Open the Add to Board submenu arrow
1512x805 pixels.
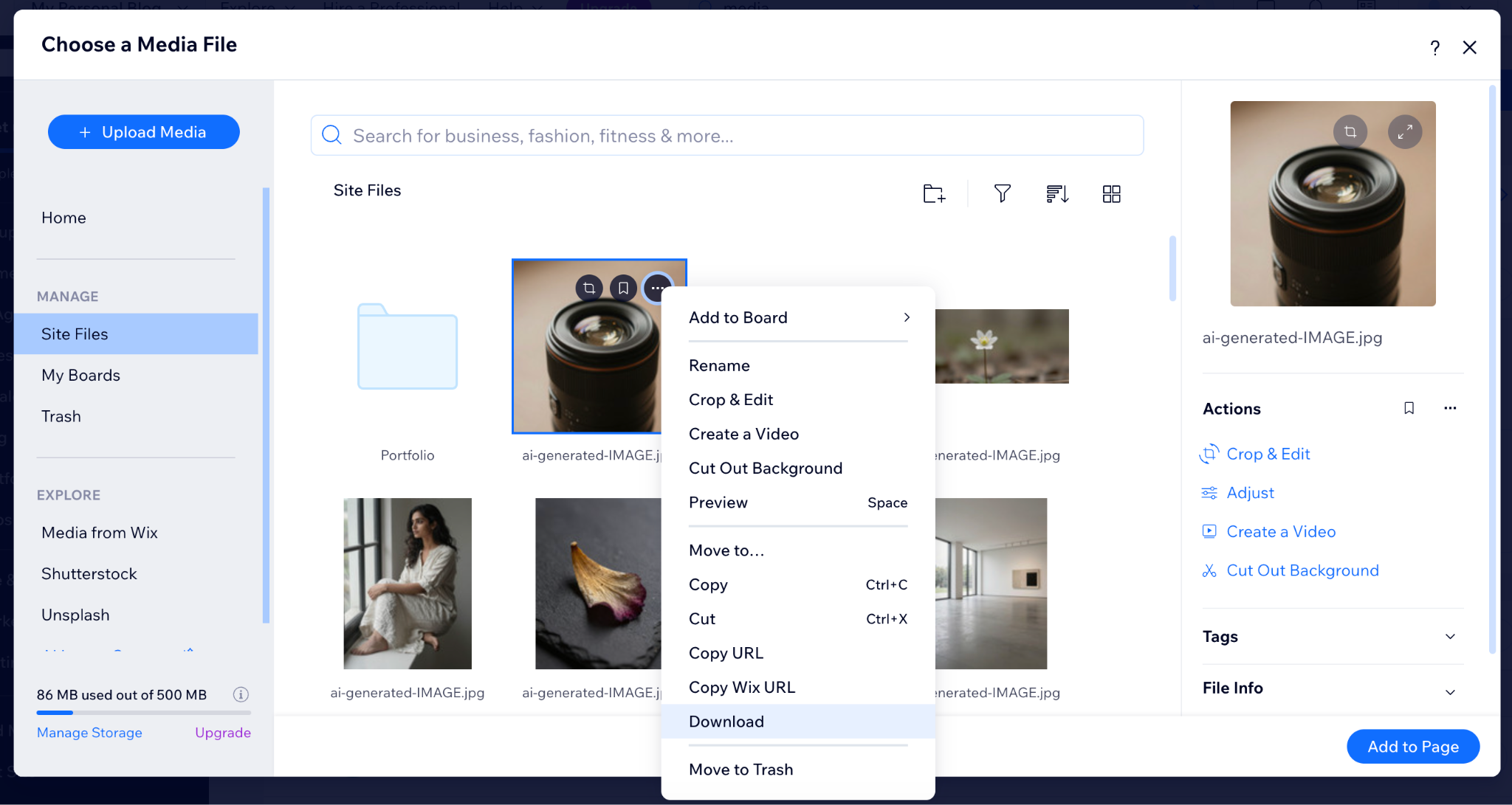point(907,317)
